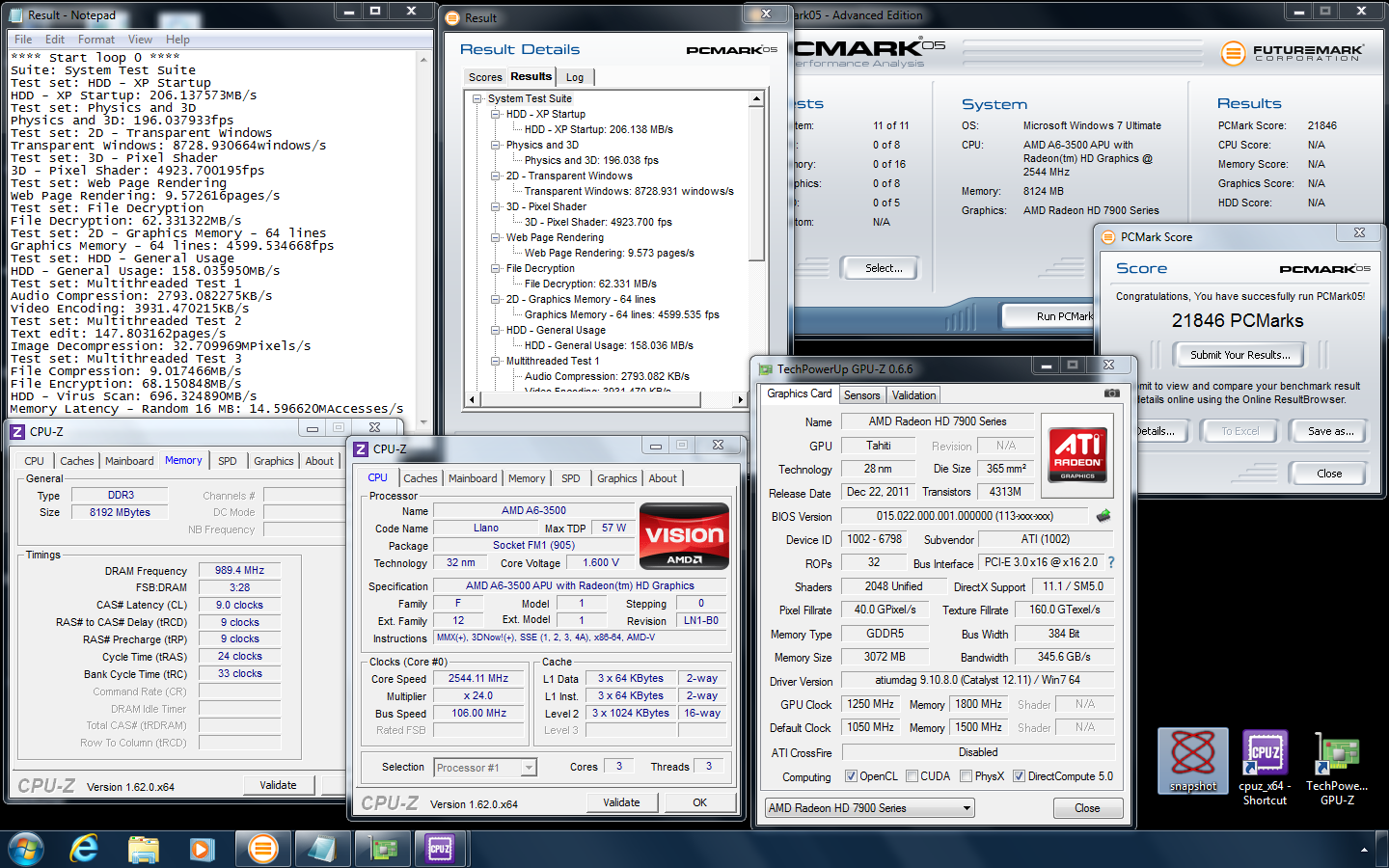
Task: Click the Result tree horizontal scrollbar right arrow
Action: tap(740, 399)
